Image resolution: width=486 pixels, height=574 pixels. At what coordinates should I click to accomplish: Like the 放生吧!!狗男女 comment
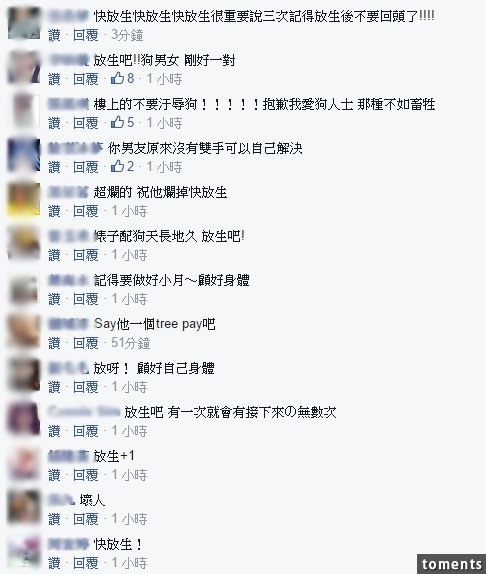point(54,79)
